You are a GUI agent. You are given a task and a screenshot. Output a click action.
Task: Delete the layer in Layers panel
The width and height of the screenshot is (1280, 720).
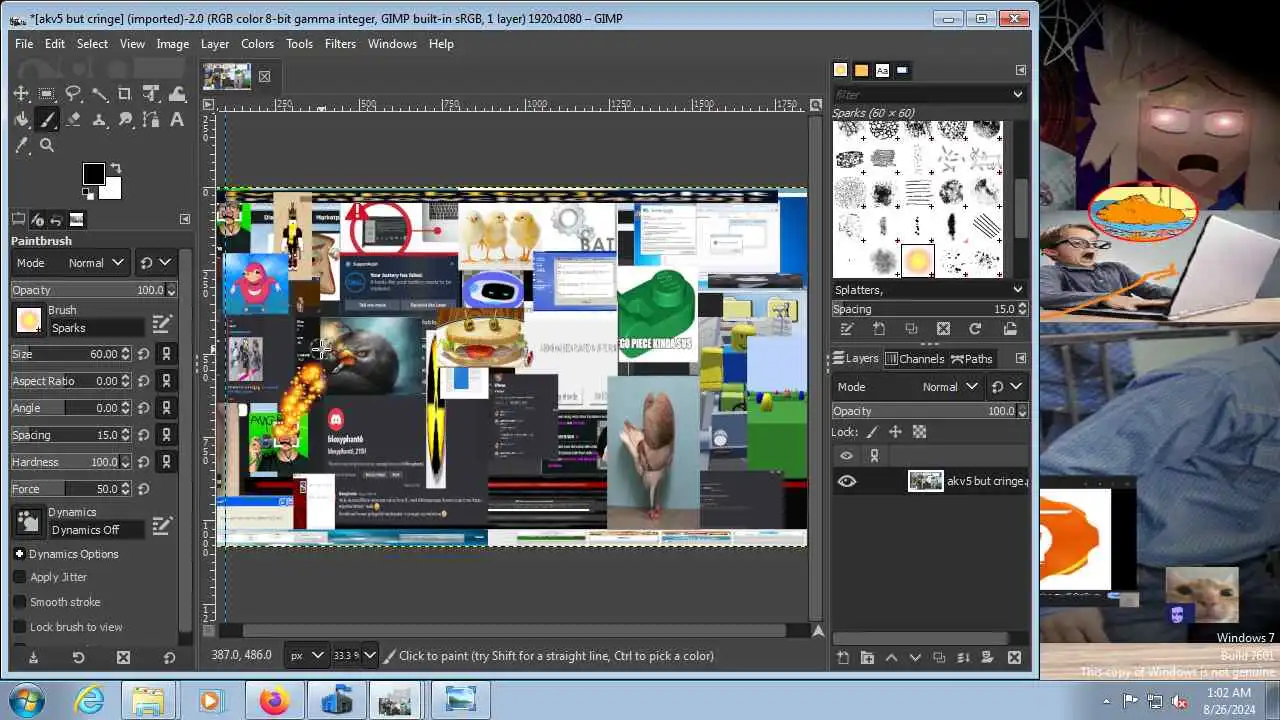click(1014, 658)
